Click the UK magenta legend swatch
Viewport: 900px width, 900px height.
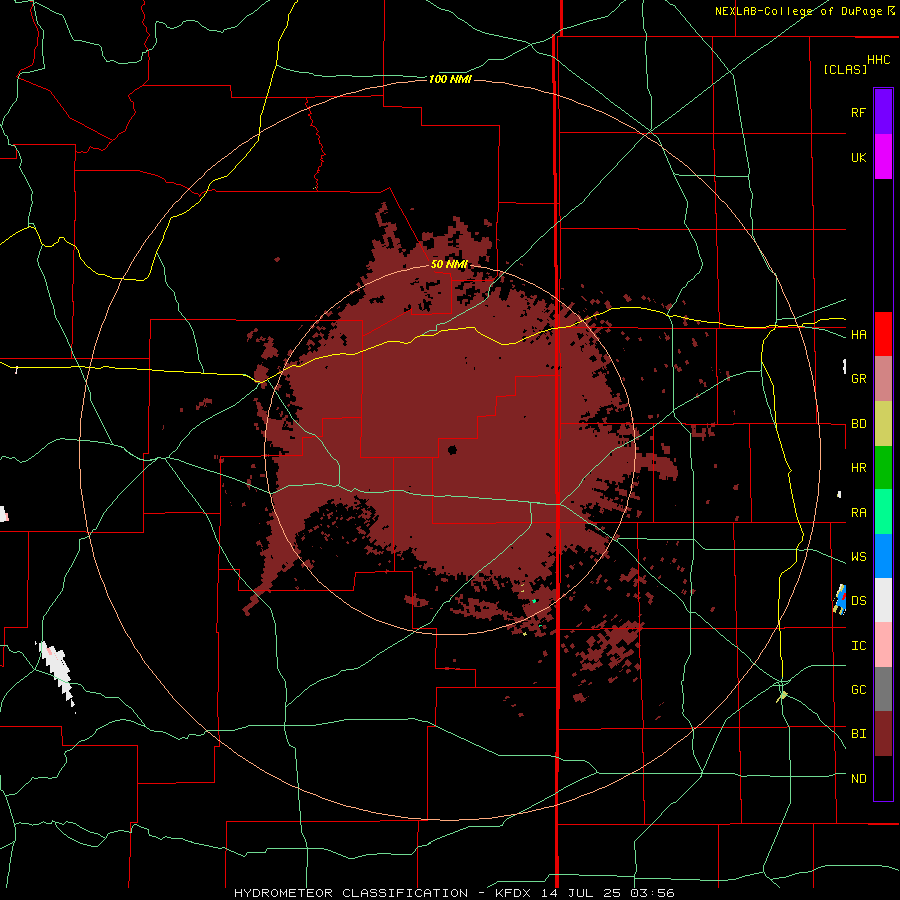point(883,157)
